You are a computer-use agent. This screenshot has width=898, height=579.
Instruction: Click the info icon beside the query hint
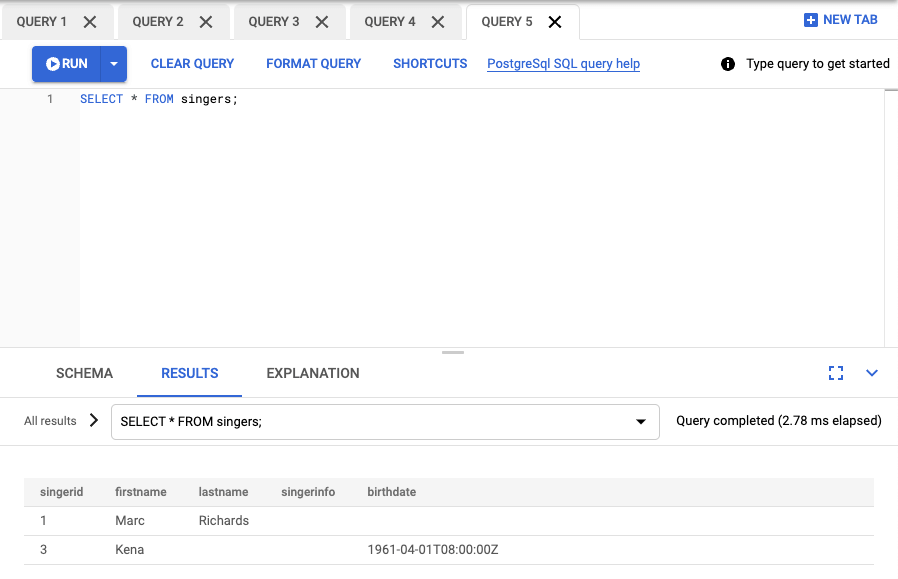[x=727, y=63]
